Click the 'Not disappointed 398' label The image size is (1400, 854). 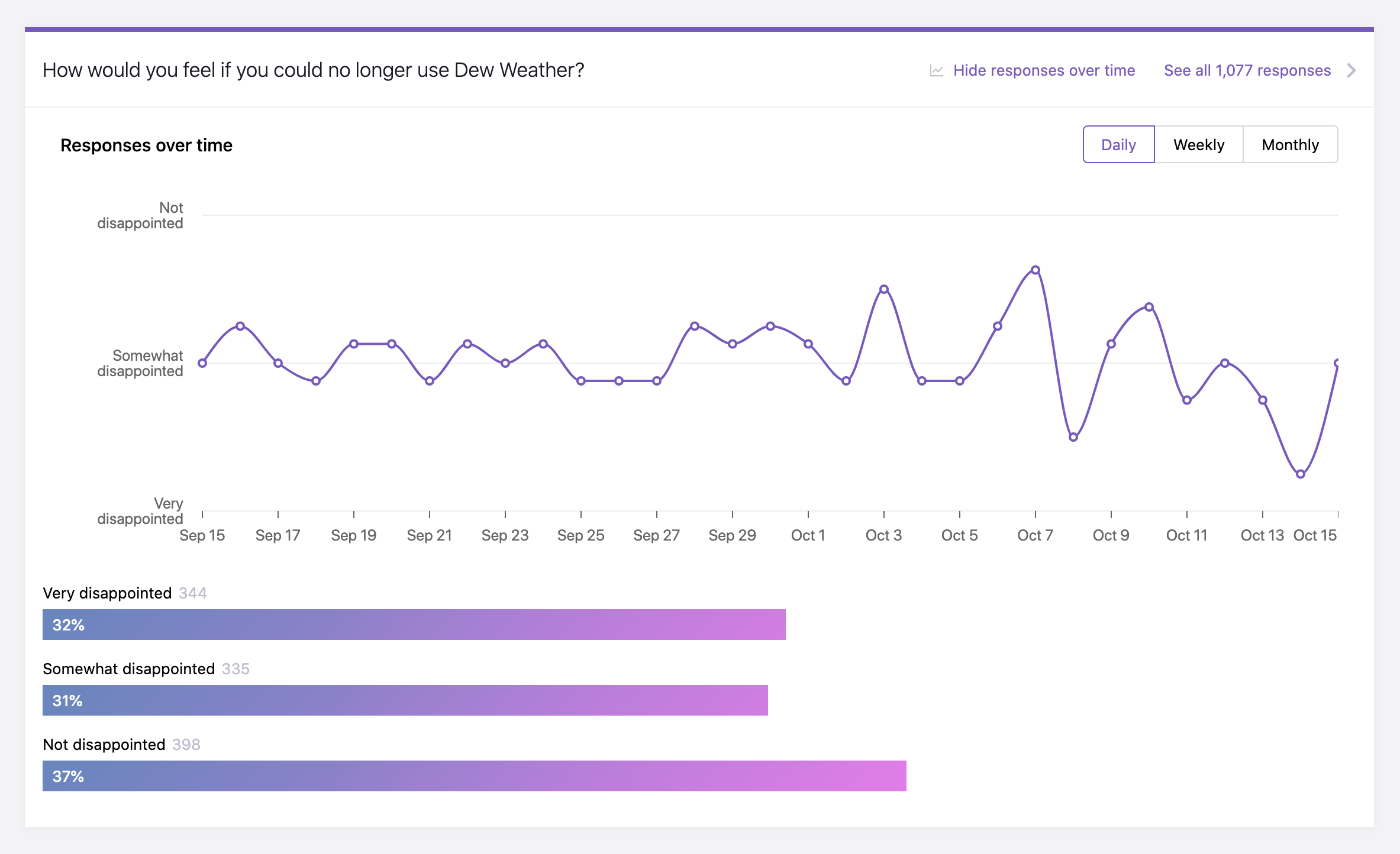point(121,745)
